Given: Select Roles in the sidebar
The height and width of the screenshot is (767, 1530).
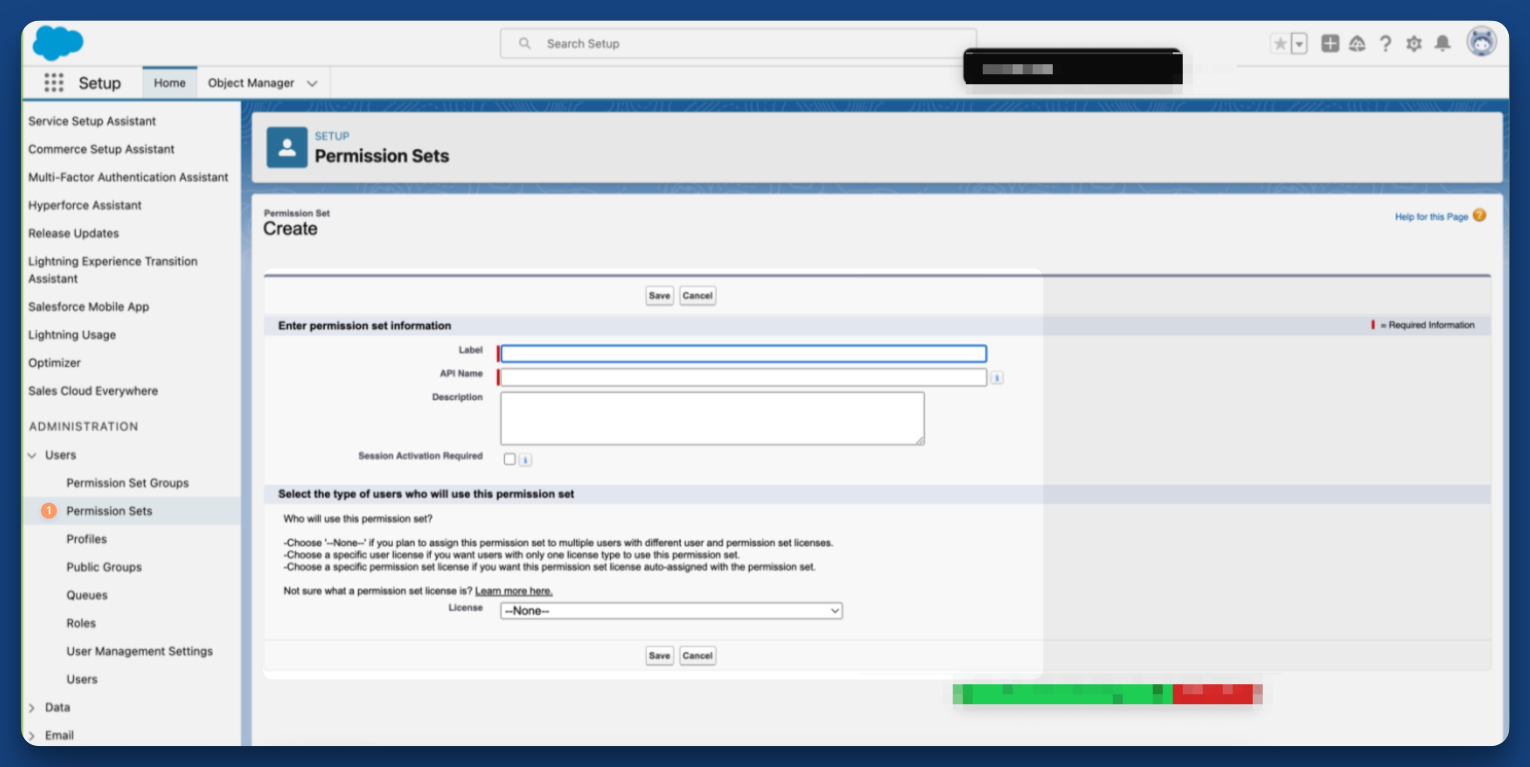Looking at the screenshot, I should tap(81, 623).
